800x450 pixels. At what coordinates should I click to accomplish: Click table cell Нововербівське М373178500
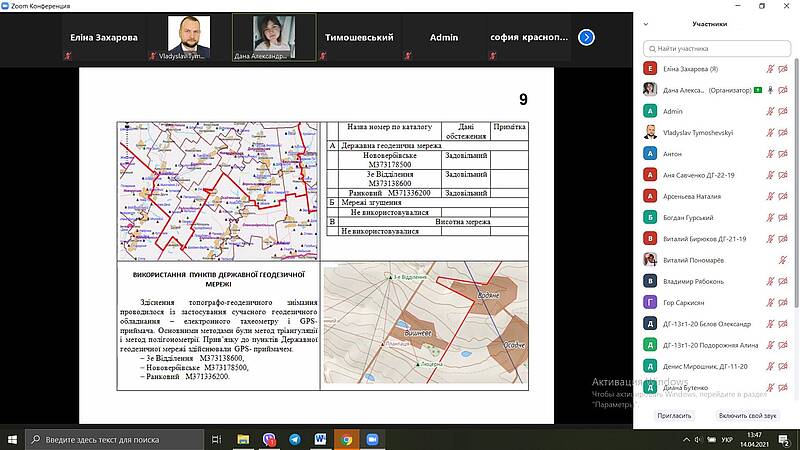[x=390, y=160]
